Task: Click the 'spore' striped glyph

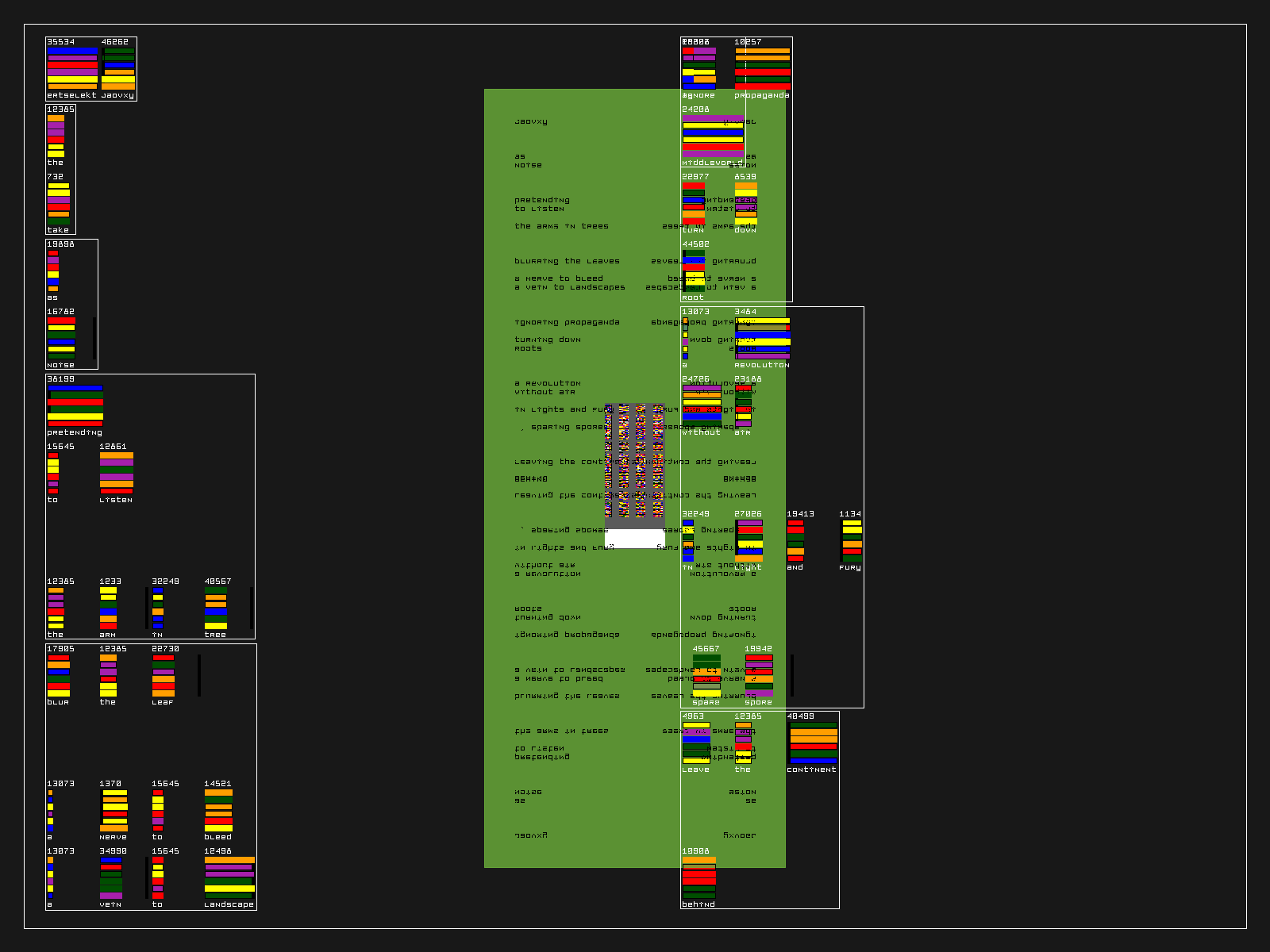Action: 759,675
